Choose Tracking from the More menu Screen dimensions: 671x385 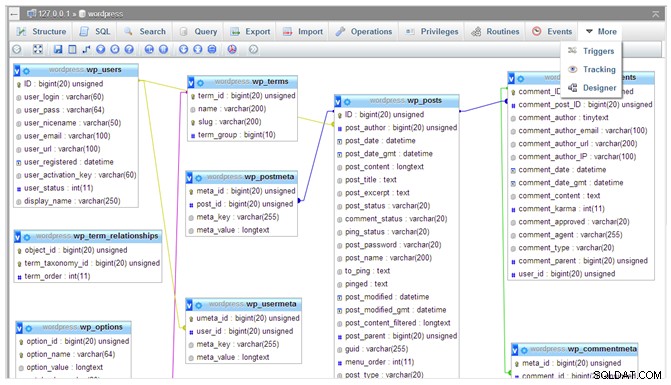tap(592, 69)
